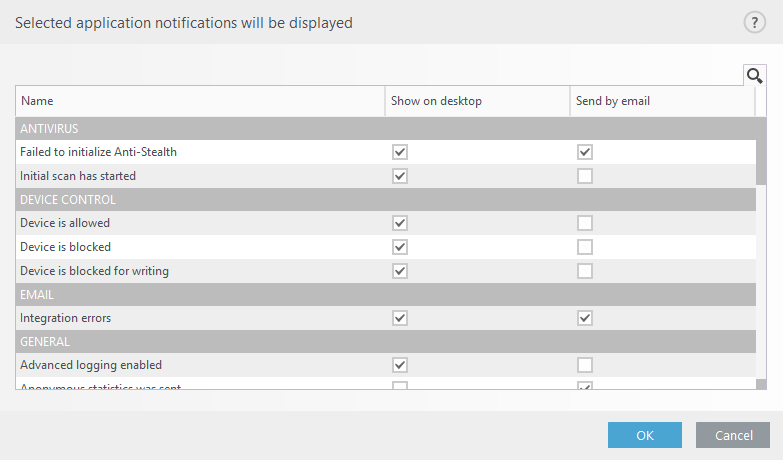Select the 'Device is allowed' row text
The width and height of the screenshot is (783, 460).
(x=65, y=223)
